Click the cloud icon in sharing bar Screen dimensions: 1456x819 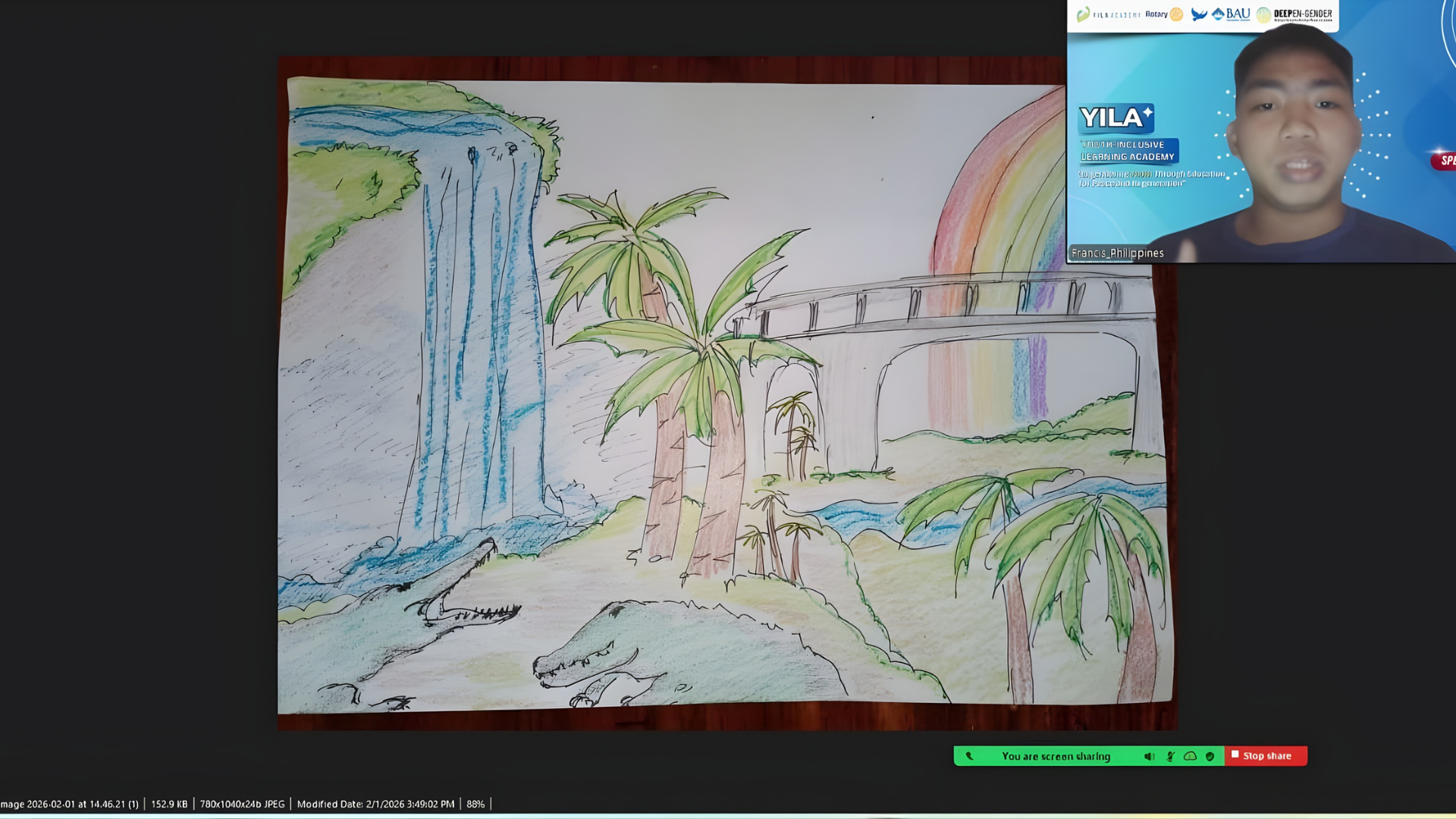1190,756
